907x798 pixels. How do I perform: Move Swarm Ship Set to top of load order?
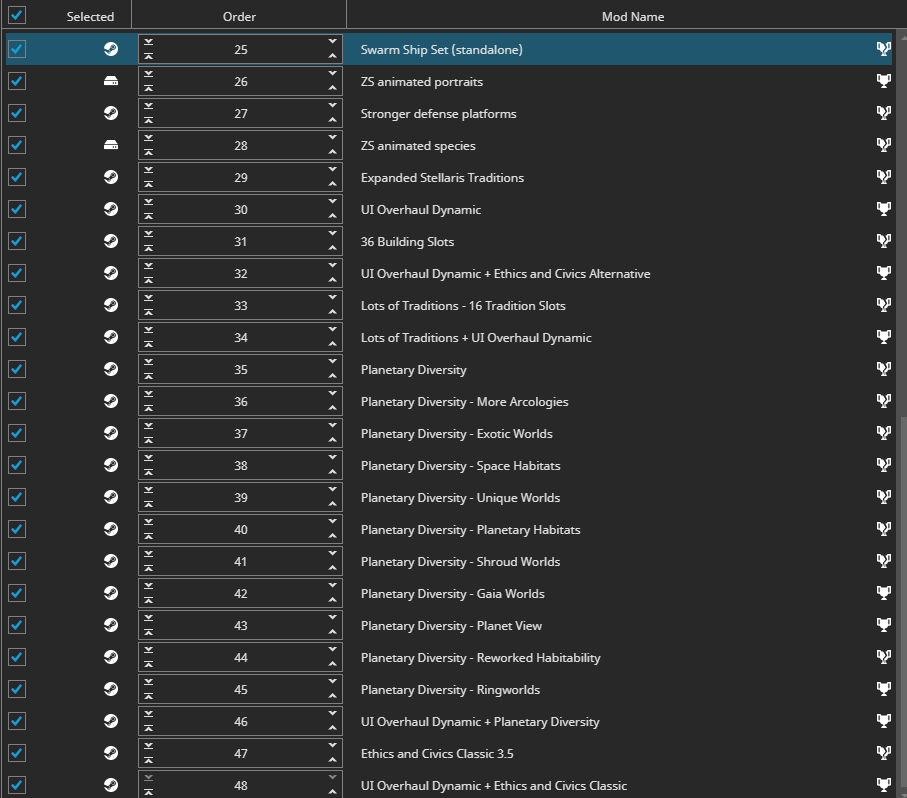tap(149, 56)
